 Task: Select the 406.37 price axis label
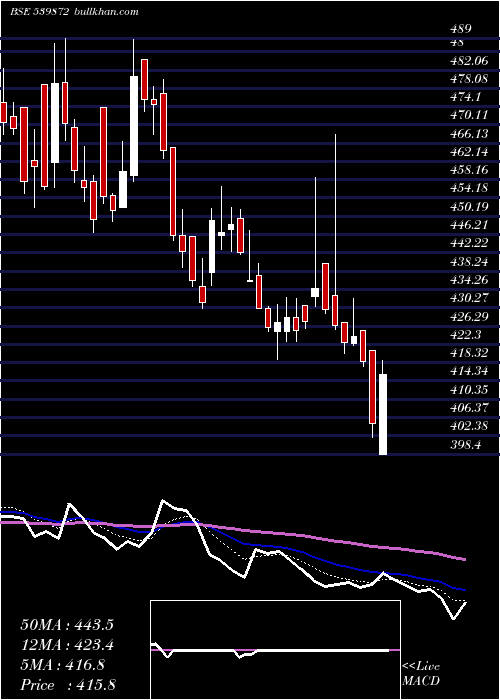point(469,408)
